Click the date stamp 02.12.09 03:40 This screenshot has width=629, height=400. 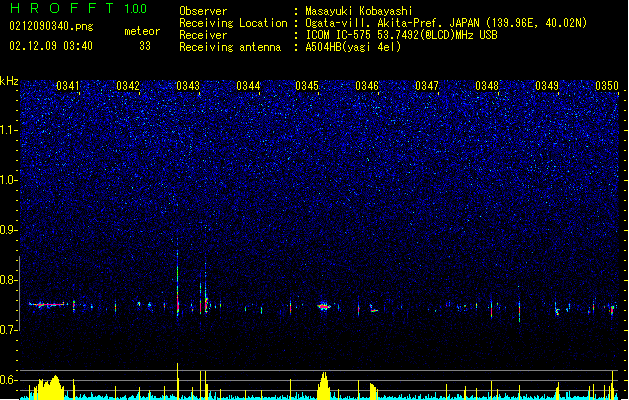[x=51, y=46]
